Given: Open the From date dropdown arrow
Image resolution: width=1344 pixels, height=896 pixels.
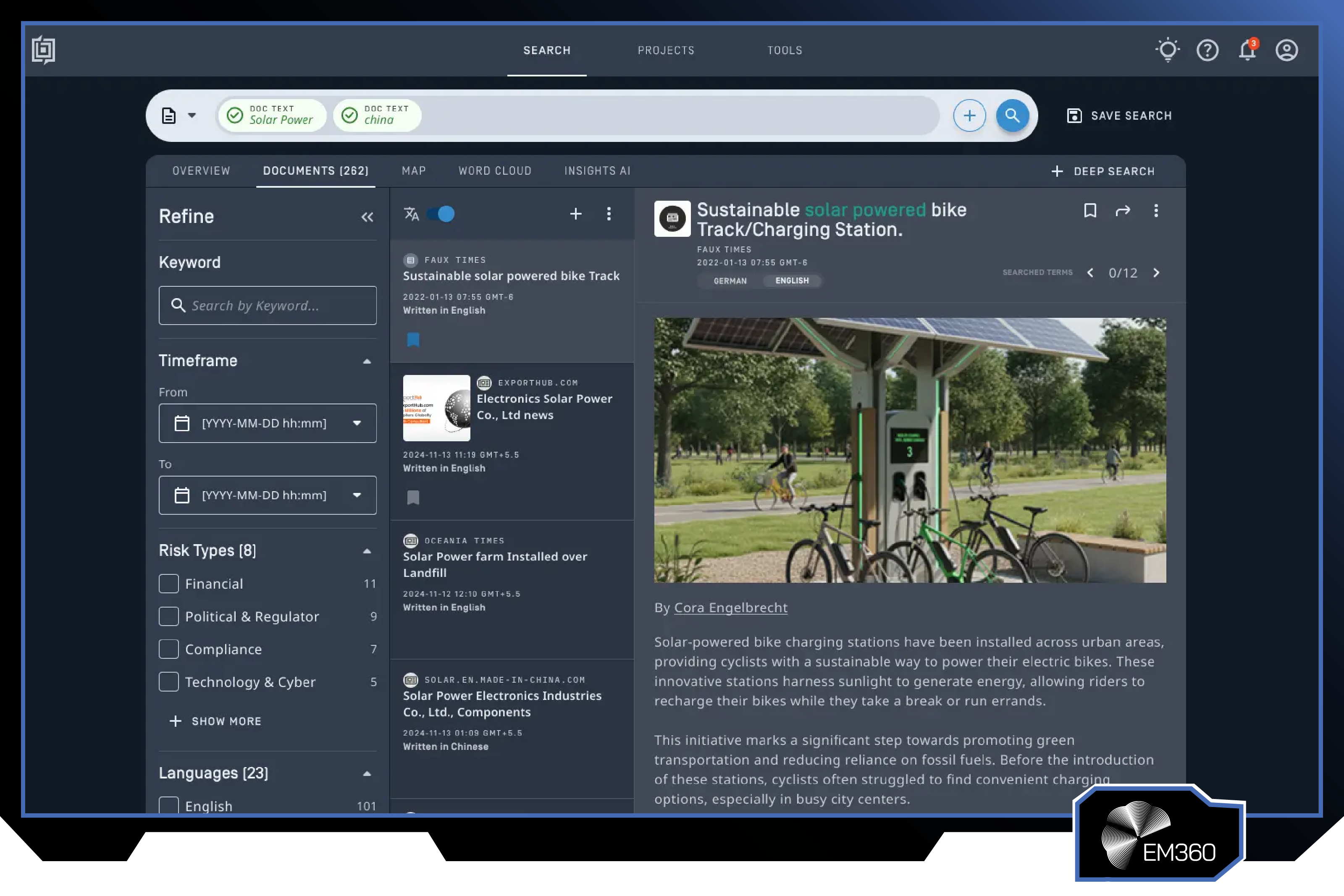Looking at the screenshot, I should click(357, 423).
